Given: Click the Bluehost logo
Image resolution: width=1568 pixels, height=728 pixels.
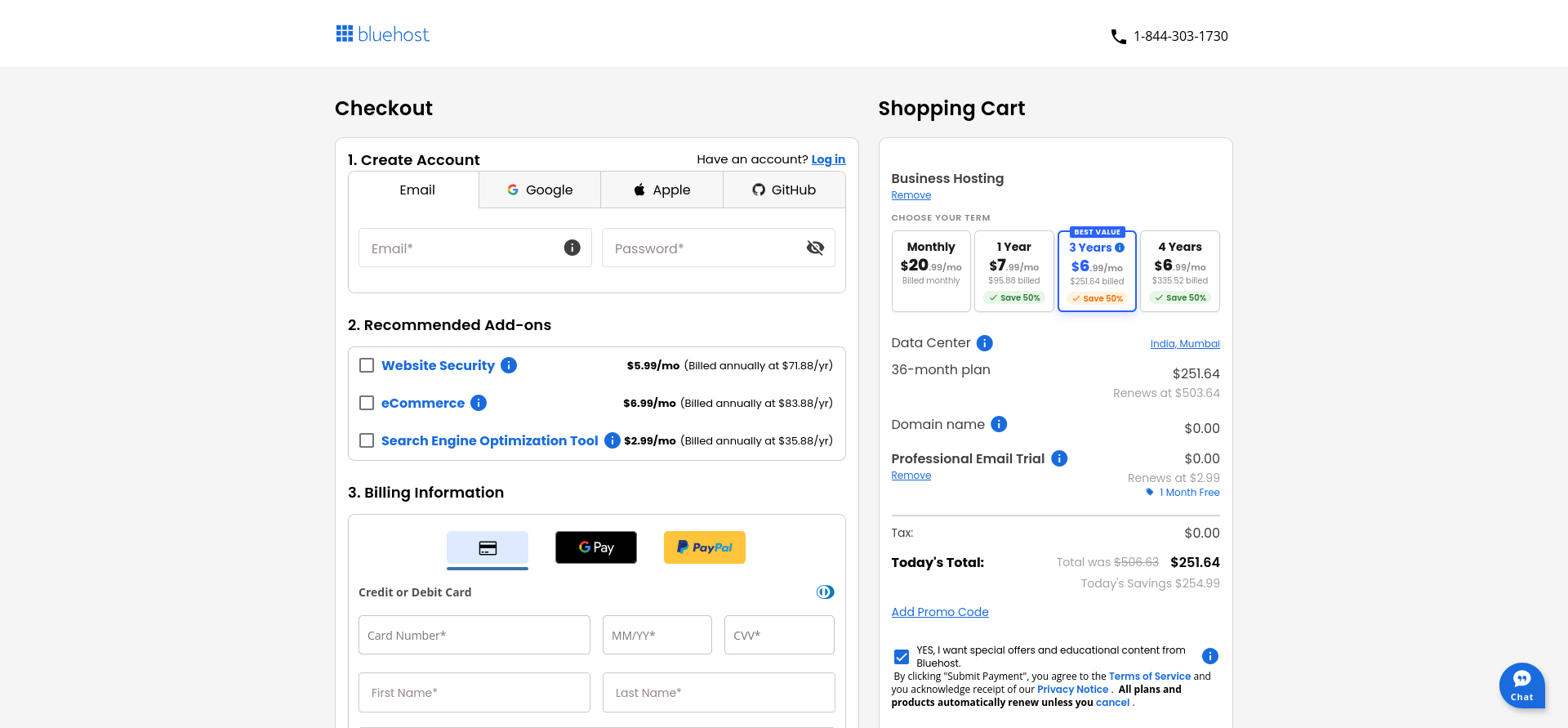Looking at the screenshot, I should 382,34.
